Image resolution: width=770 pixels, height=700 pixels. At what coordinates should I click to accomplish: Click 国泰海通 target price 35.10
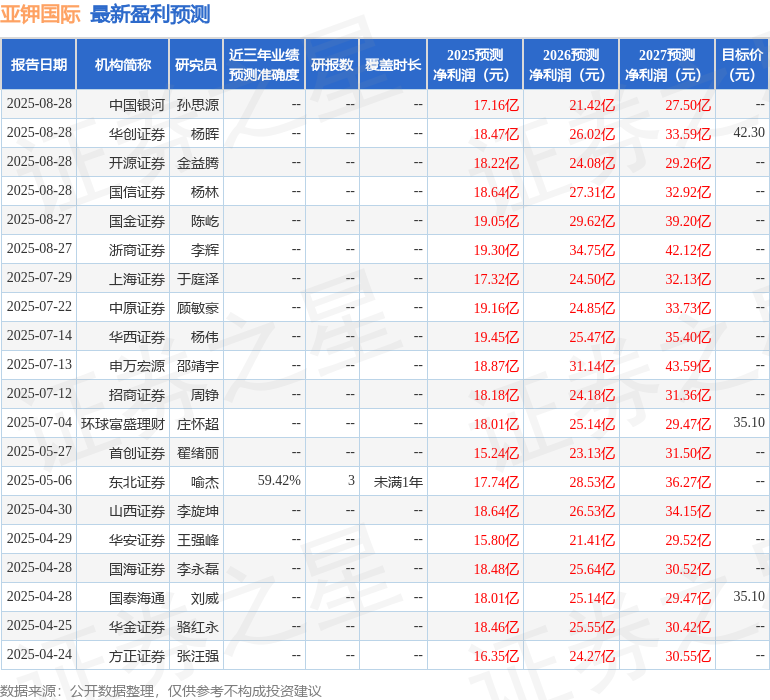pyautogui.click(x=749, y=596)
